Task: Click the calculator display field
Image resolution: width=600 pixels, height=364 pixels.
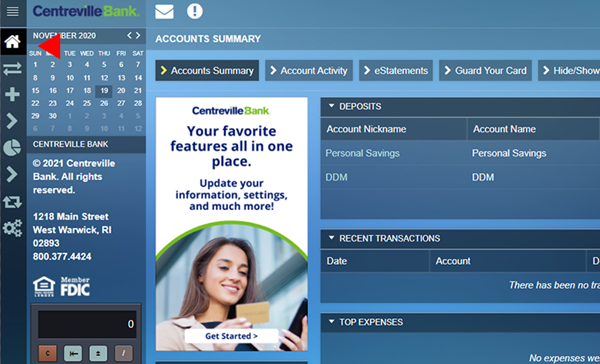Action: pyautogui.click(x=87, y=324)
